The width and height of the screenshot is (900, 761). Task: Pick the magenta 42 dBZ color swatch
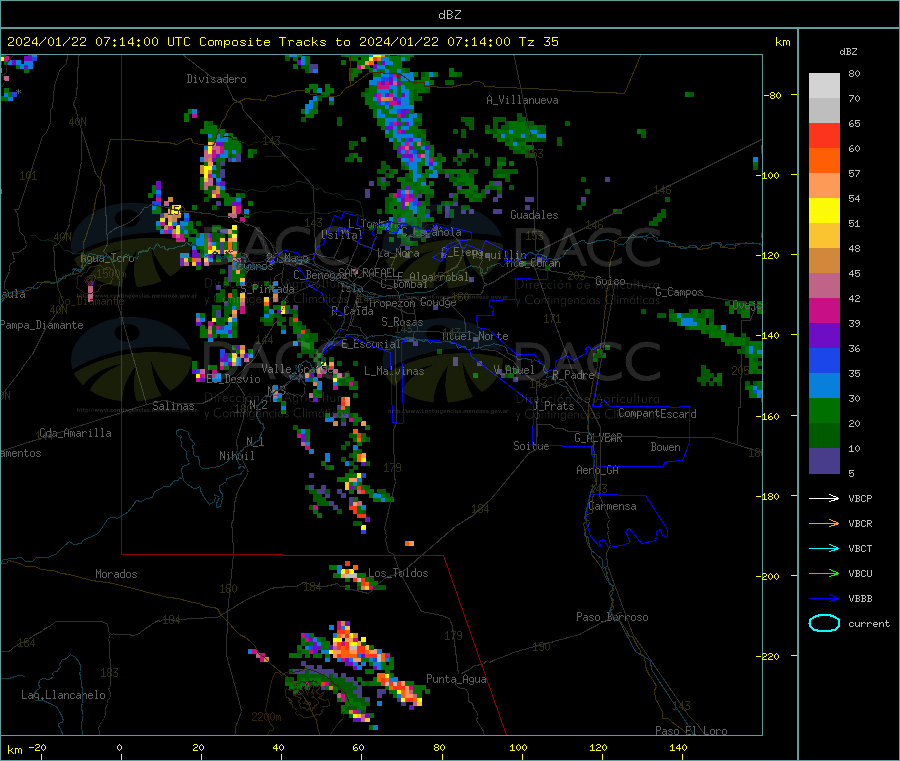point(824,310)
